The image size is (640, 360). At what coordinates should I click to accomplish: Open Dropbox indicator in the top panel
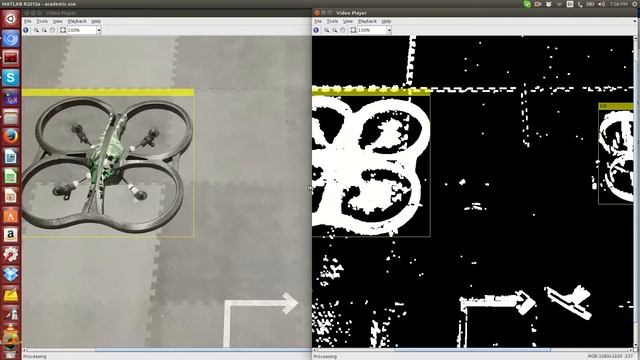549,4
